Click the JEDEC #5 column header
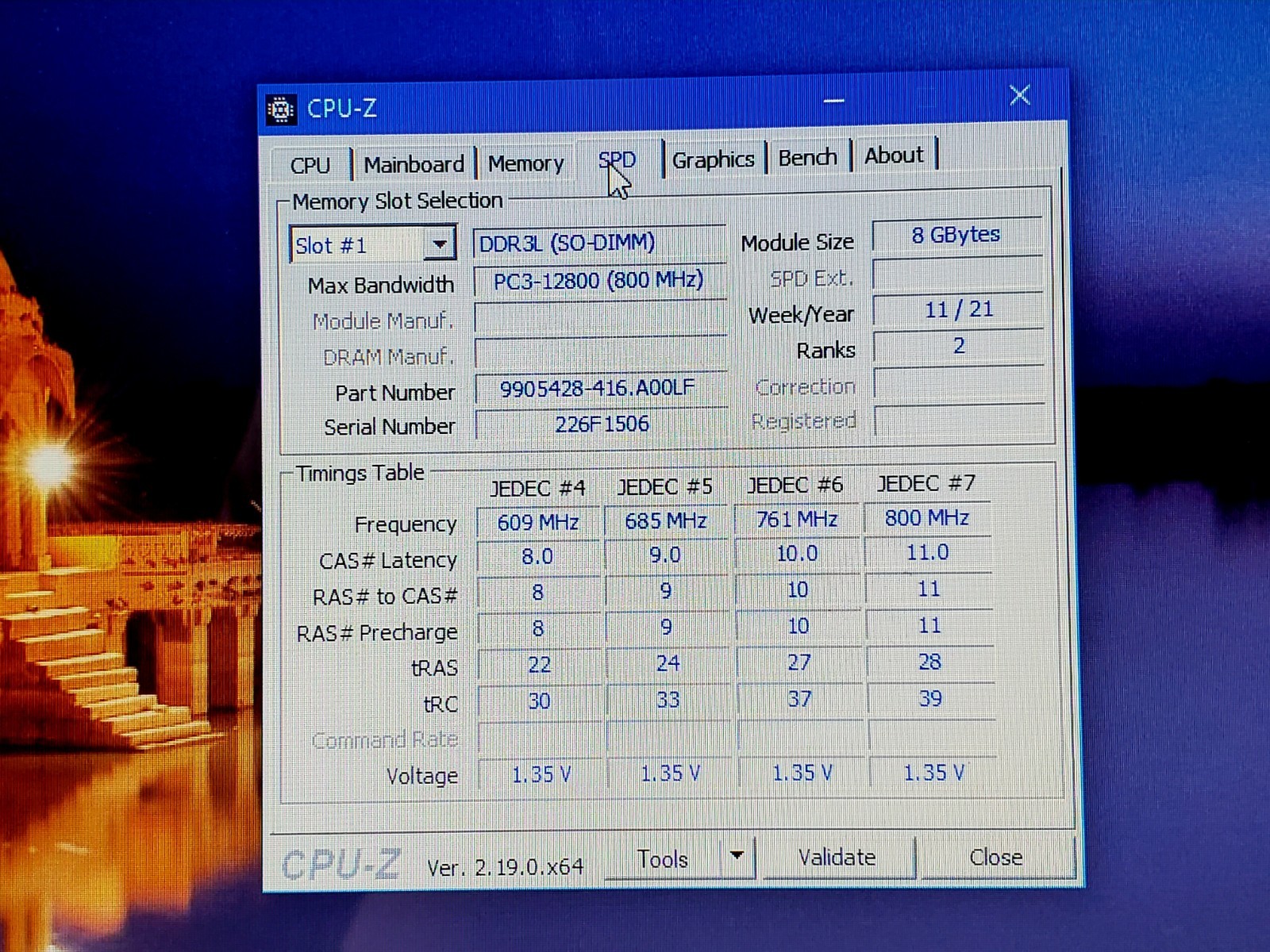1270x952 pixels. (665, 486)
